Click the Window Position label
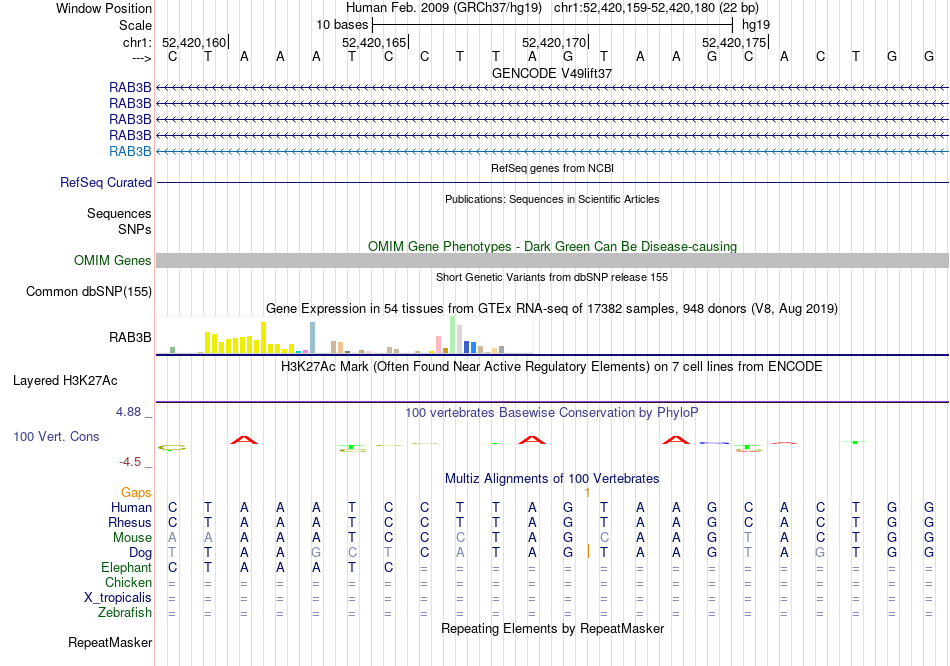Viewport: 950px width, 666px height. (104, 8)
